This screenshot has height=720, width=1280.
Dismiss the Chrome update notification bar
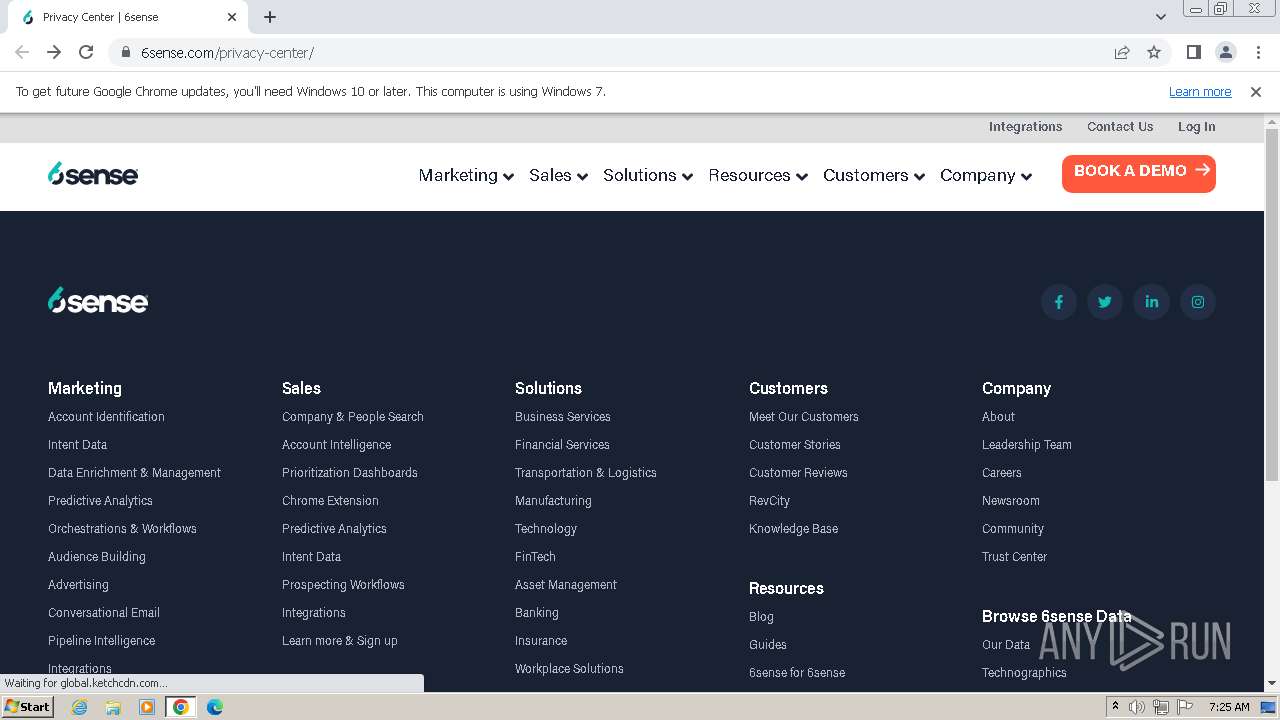tap(1256, 91)
